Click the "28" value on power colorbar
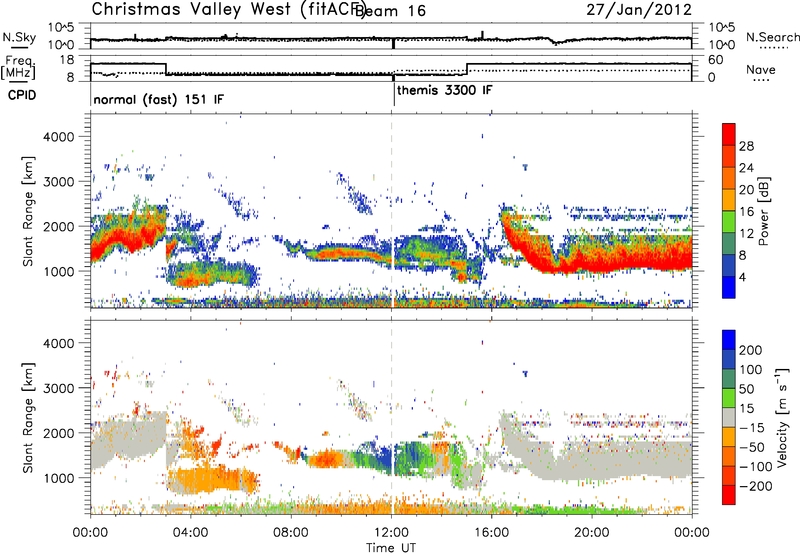 pos(746,146)
